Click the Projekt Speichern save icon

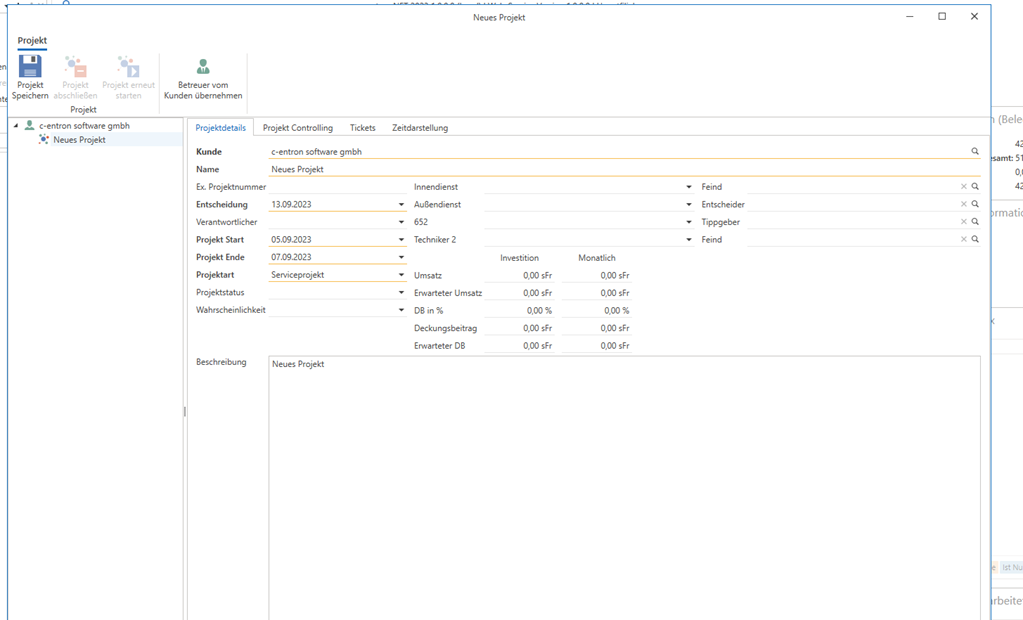(x=30, y=68)
